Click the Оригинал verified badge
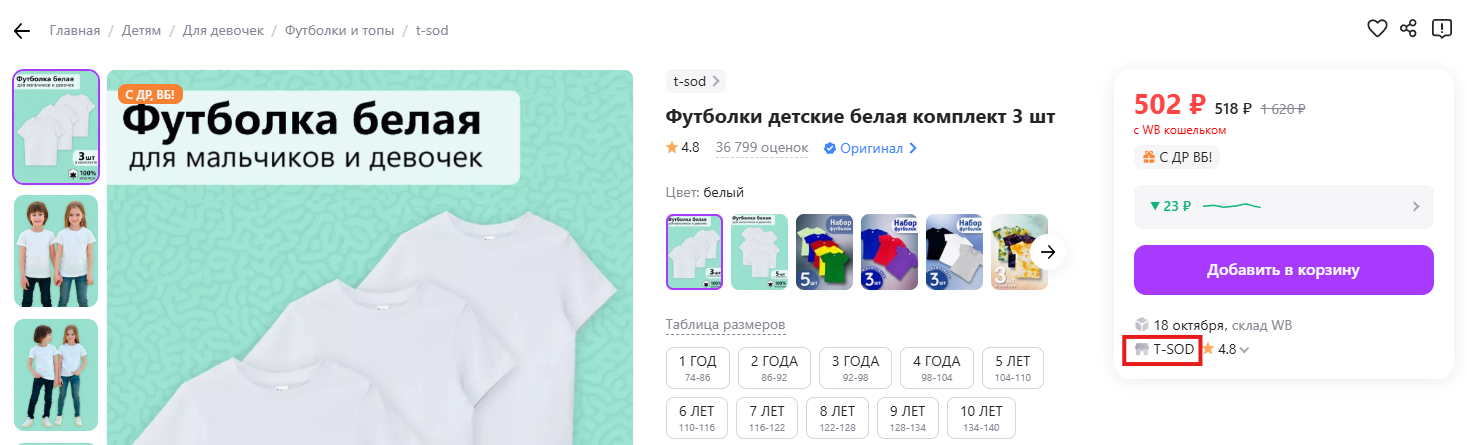1467x445 pixels. (x=870, y=148)
